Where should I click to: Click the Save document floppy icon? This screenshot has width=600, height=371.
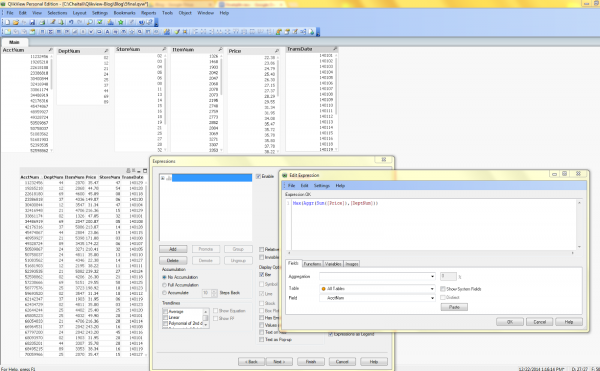33,22
